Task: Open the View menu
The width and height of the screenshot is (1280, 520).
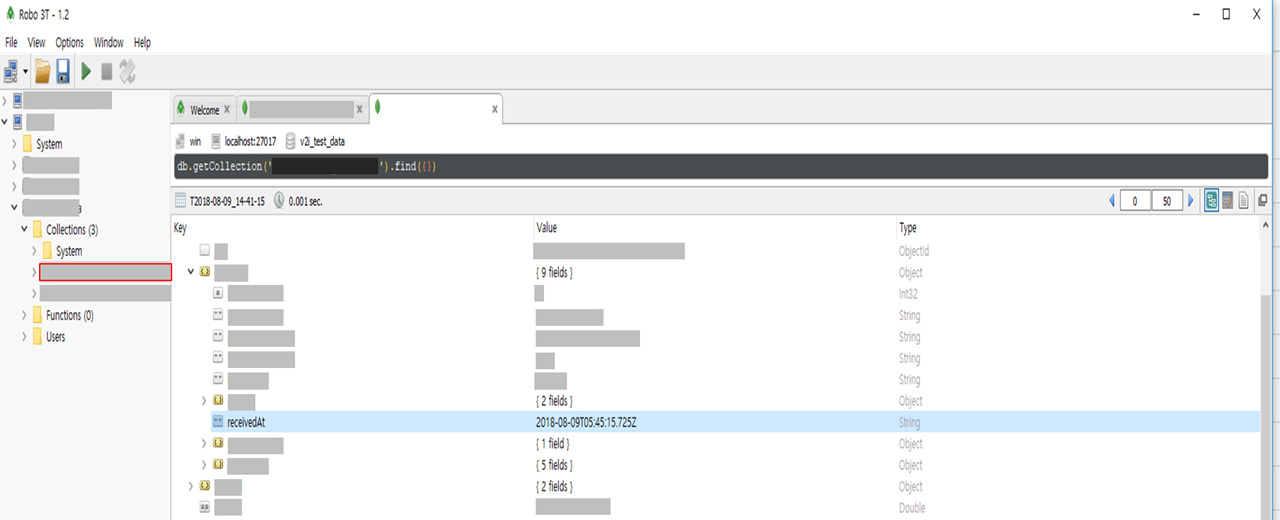Action: pyautogui.click(x=36, y=42)
